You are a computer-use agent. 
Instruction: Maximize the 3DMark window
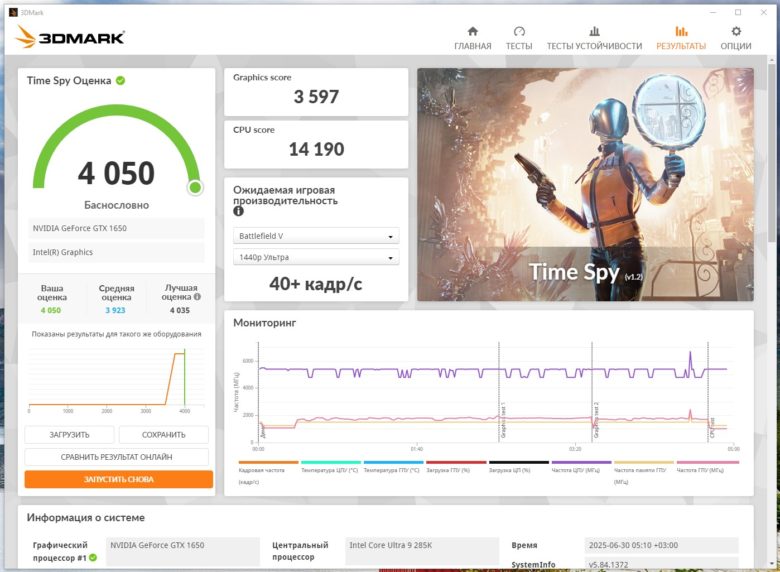[738, 12]
